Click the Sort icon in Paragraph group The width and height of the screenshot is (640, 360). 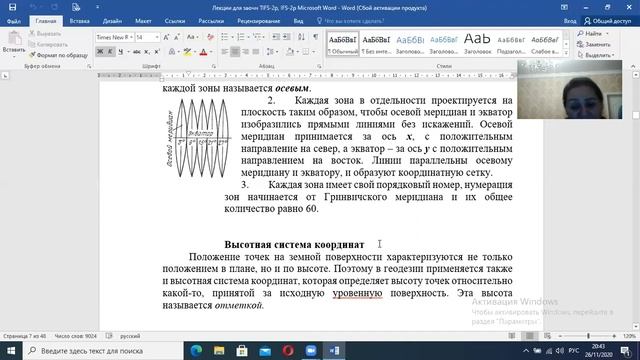click(x=301, y=37)
